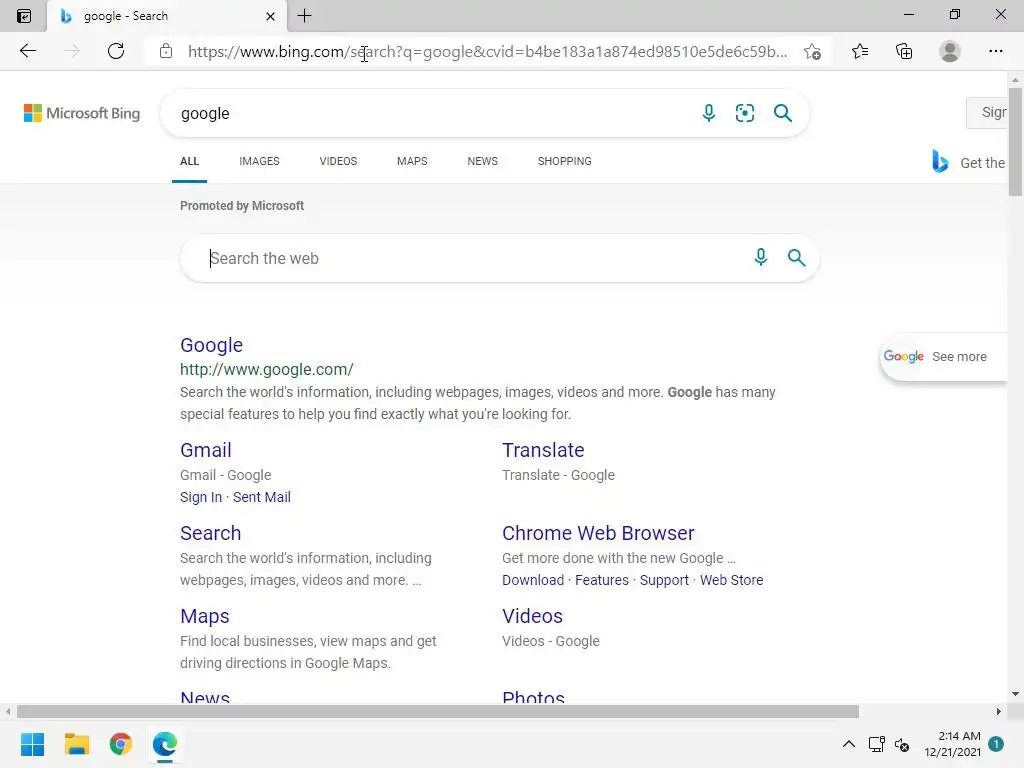This screenshot has width=1024, height=768.
Task: Open the Favorites list icon
Action: (x=860, y=51)
